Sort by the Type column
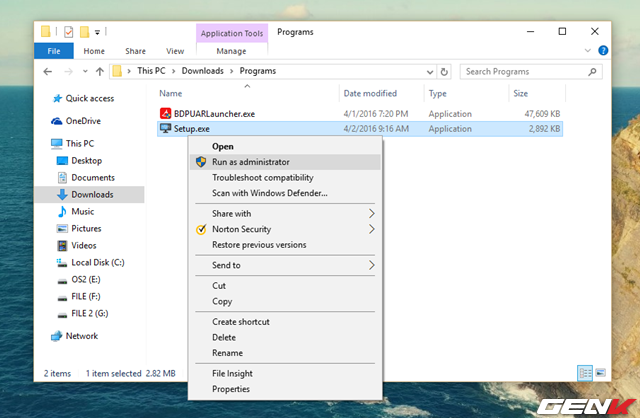Image resolution: width=640 pixels, height=418 pixels. coord(438,93)
